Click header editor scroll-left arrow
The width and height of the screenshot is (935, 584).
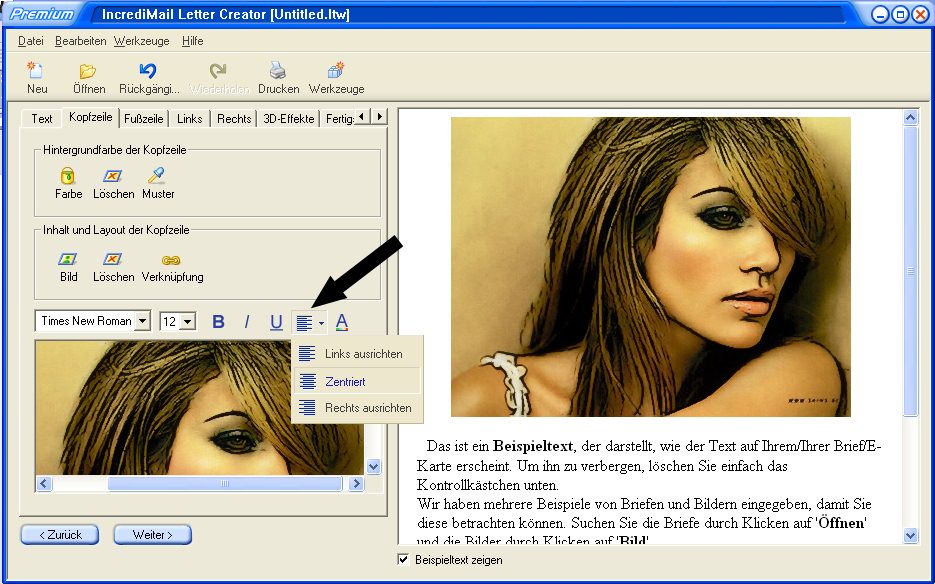44,483
